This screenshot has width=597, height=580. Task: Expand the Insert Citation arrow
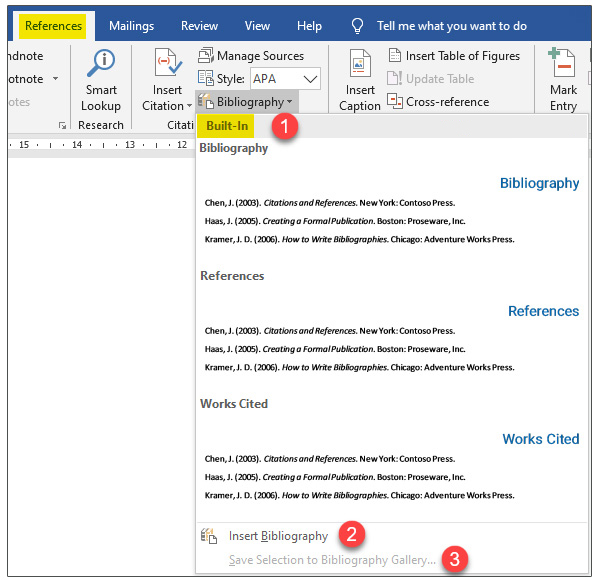coord(189,105)
